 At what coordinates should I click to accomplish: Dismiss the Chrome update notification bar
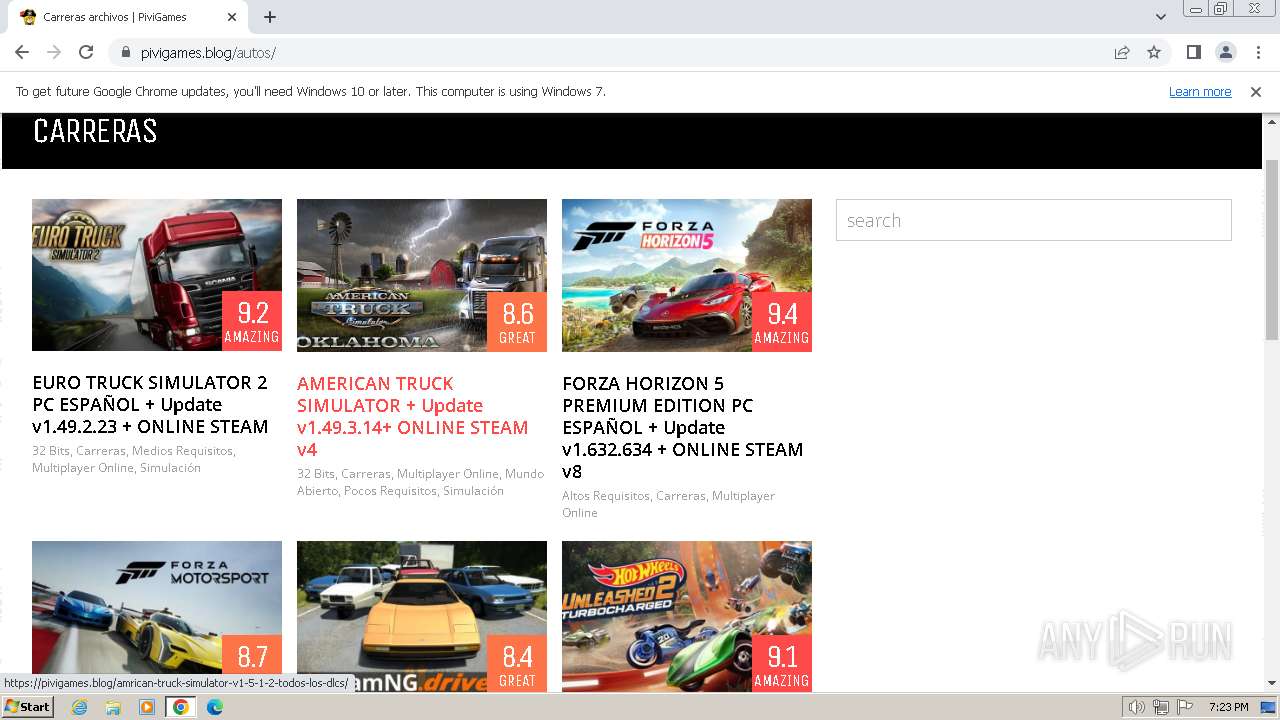pos(1256,91)
